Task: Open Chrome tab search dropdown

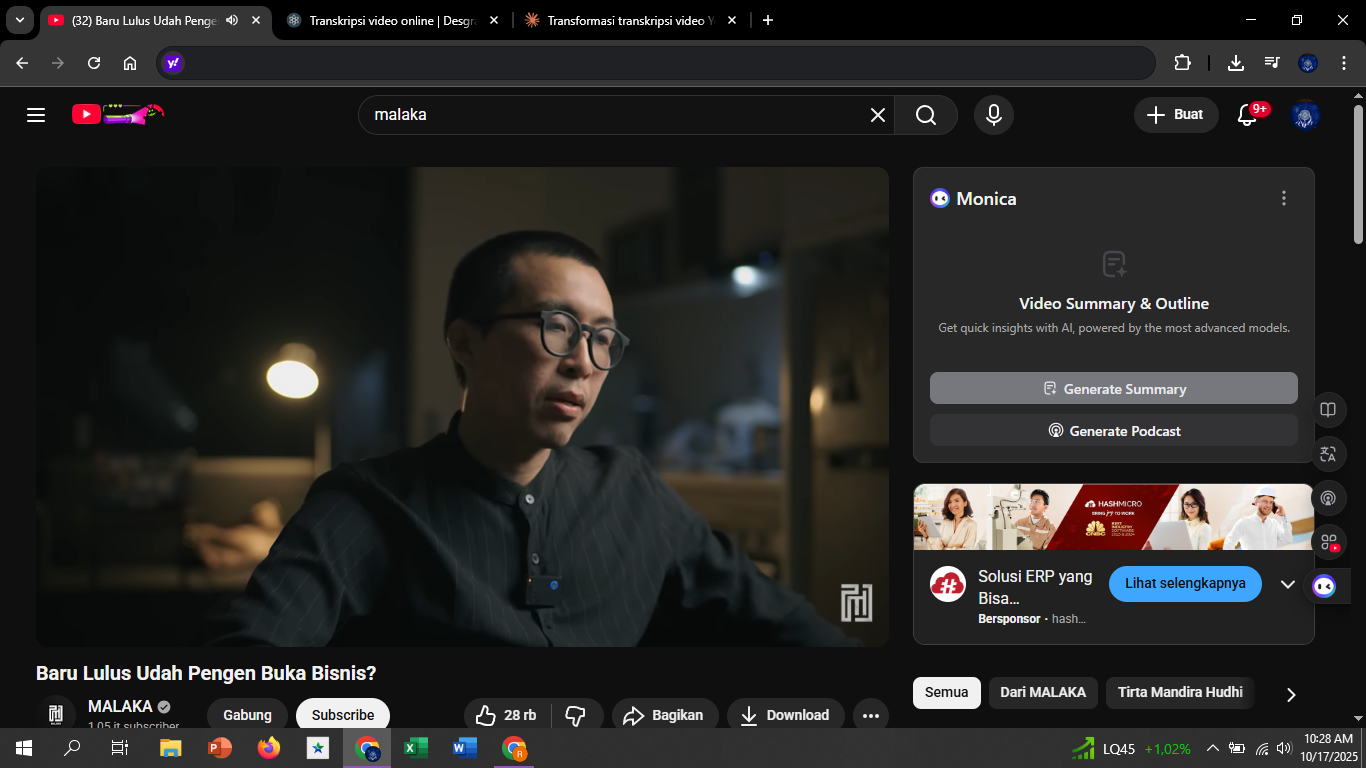Action: click(19, 20)
